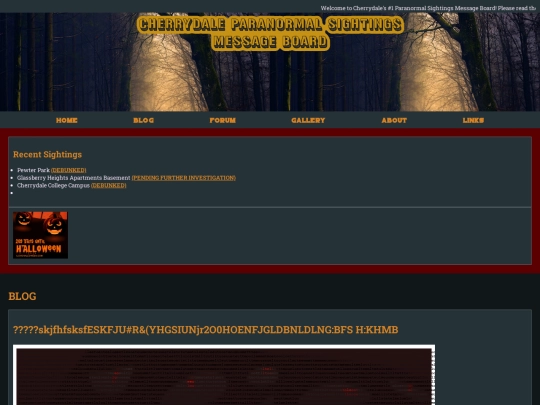Click the Pewter Park list entry text
The height and width of the screenshot is (405, 540).
33,170
